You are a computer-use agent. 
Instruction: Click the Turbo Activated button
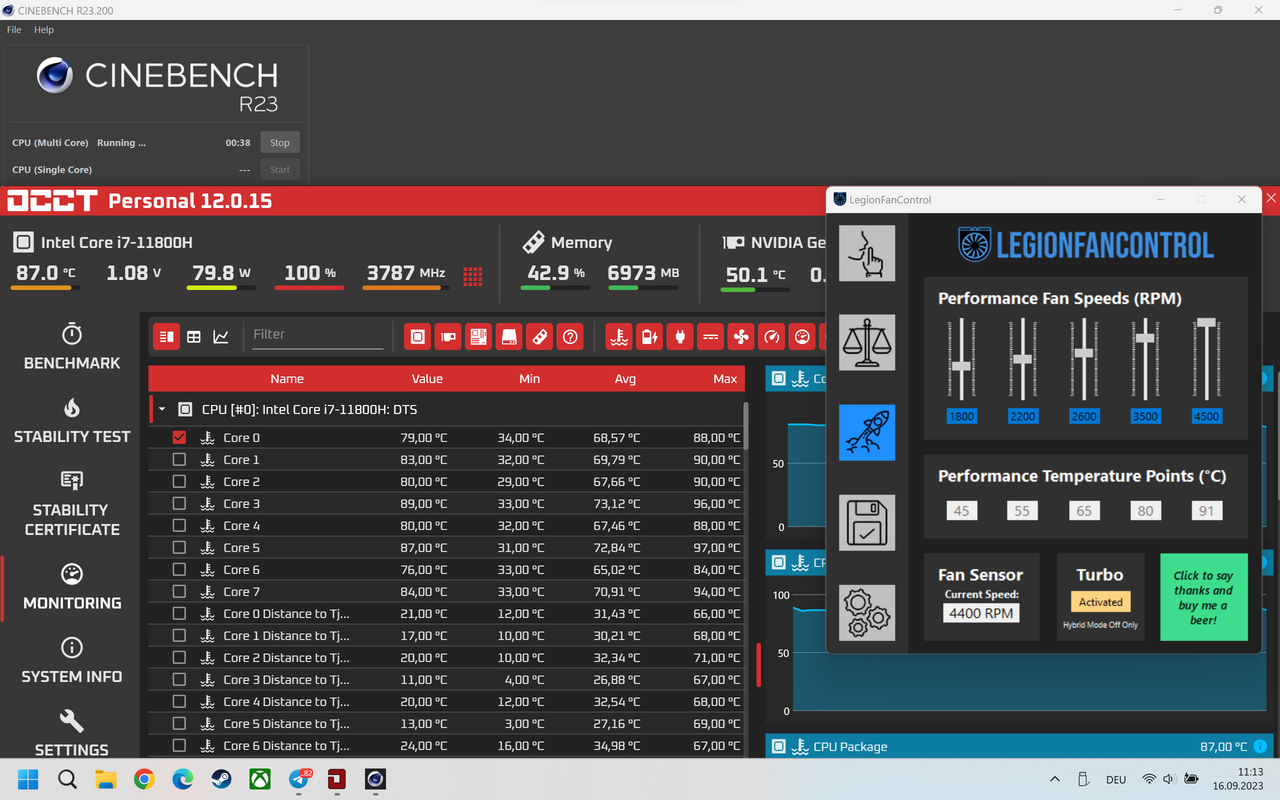pyautogui.click(x=1101, y=602)
